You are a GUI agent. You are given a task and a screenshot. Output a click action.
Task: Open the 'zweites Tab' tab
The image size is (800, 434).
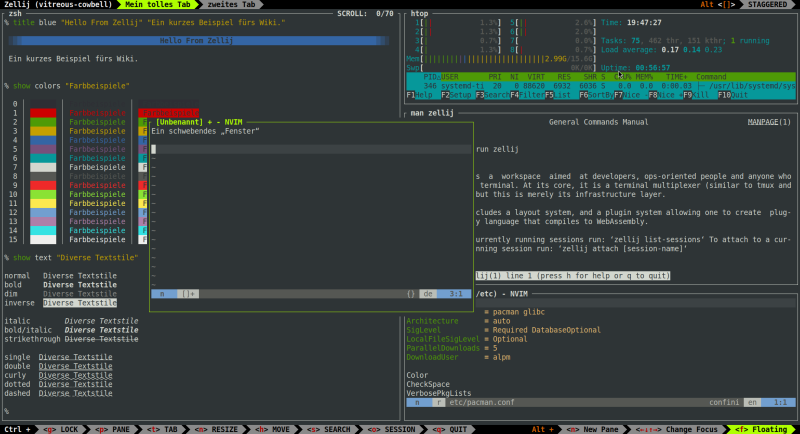coord(230,5)
